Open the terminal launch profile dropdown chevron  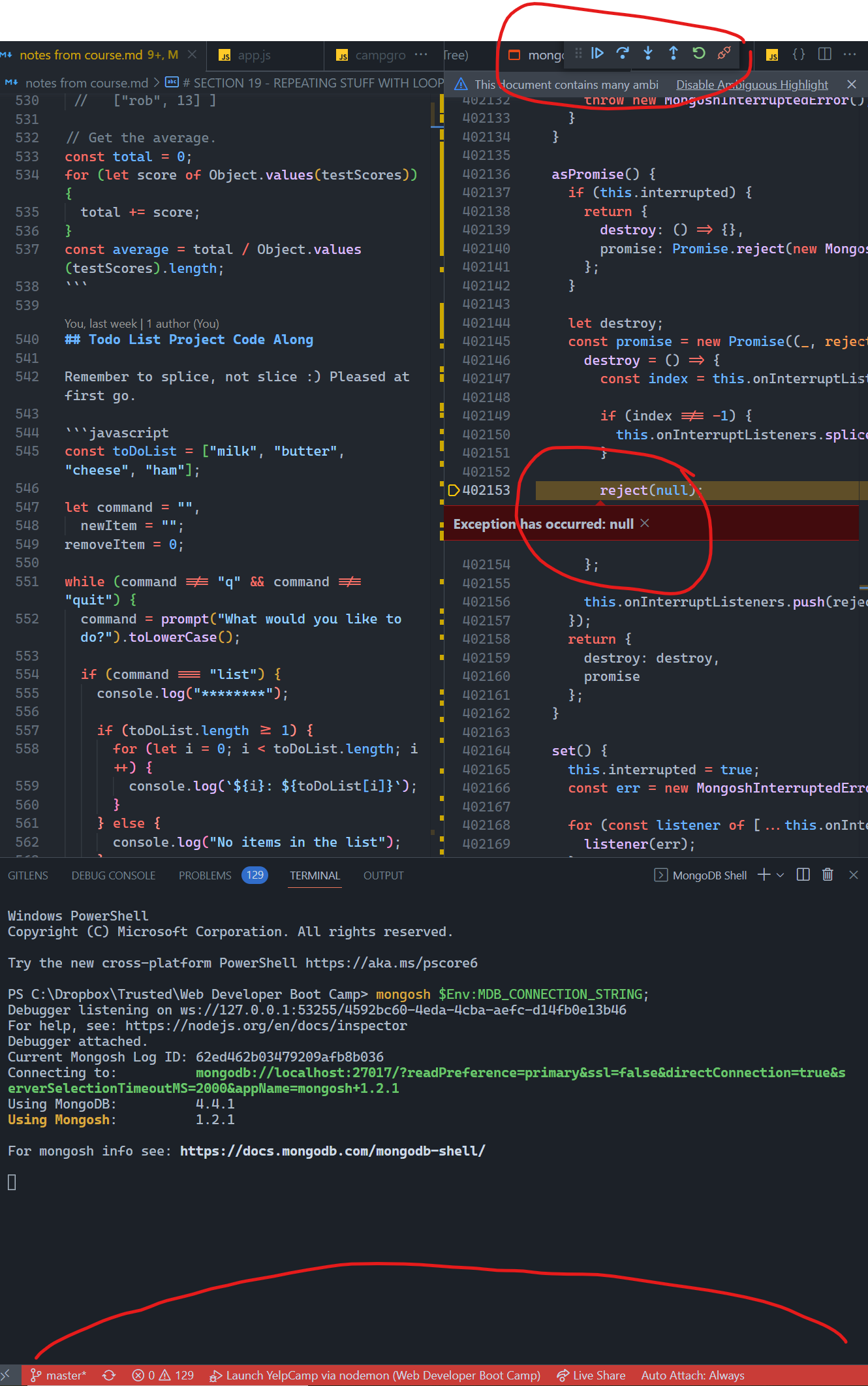tap(781, 875)
